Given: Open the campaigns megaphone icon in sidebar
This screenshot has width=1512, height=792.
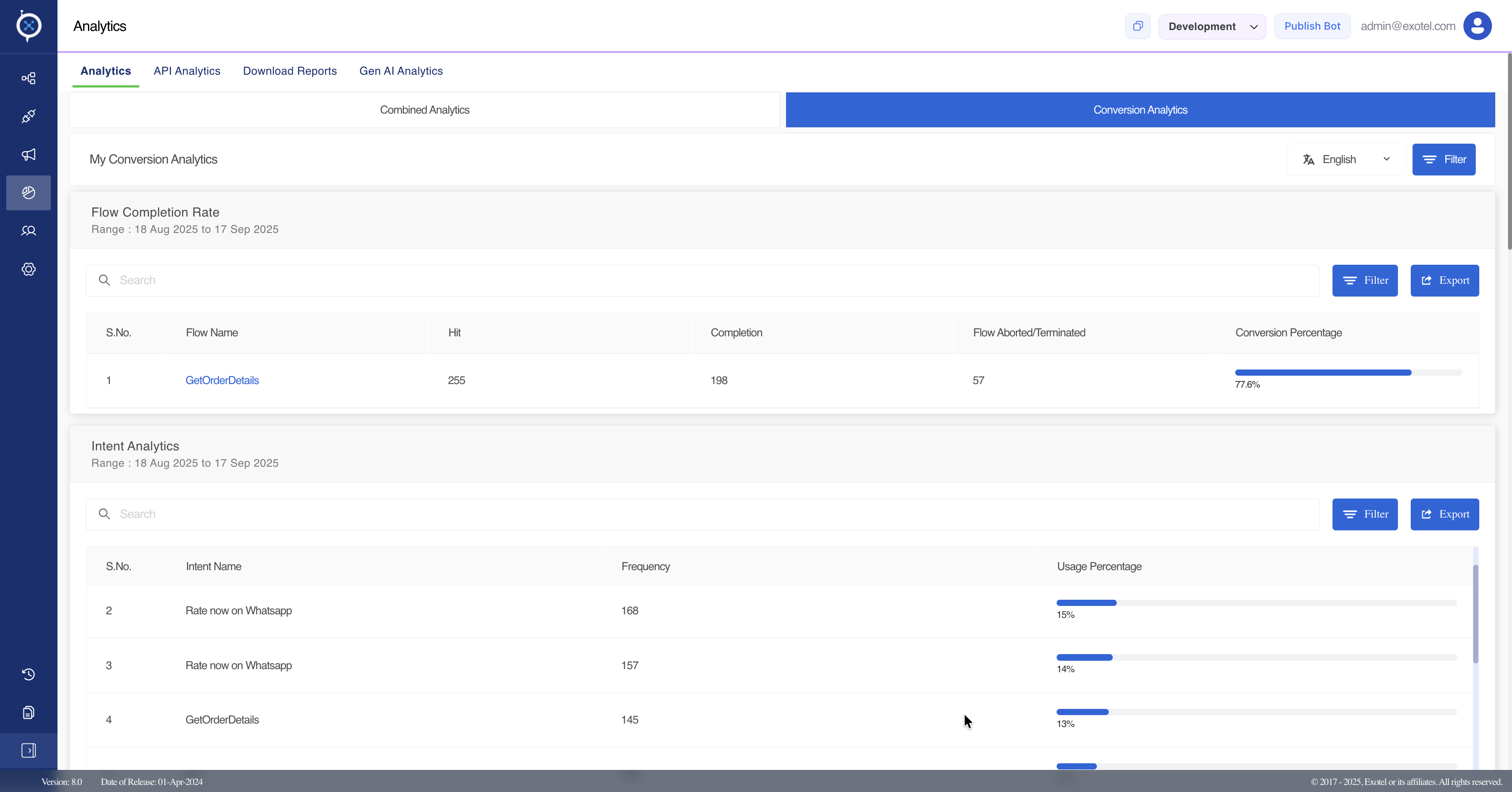Looking at the screenshot, I should [28, 154].
